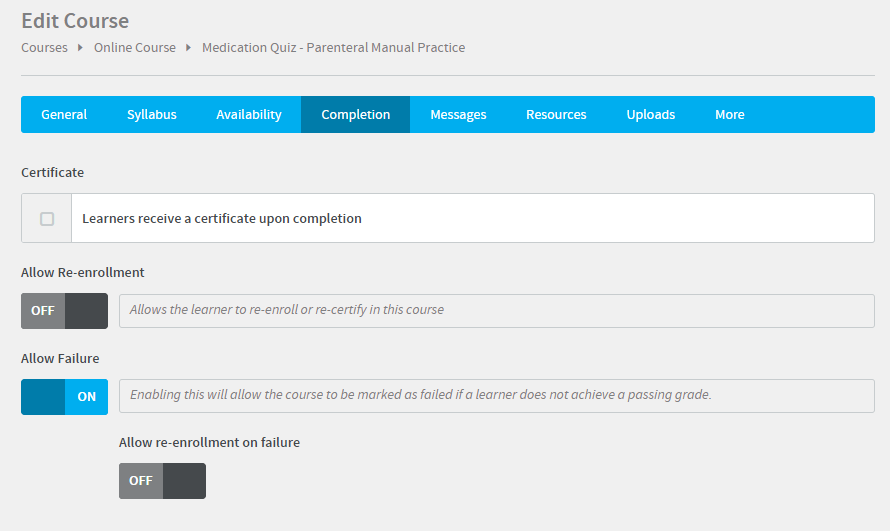
Task: Switch to the Uploads tab
Action: click(x=650, y=115)
